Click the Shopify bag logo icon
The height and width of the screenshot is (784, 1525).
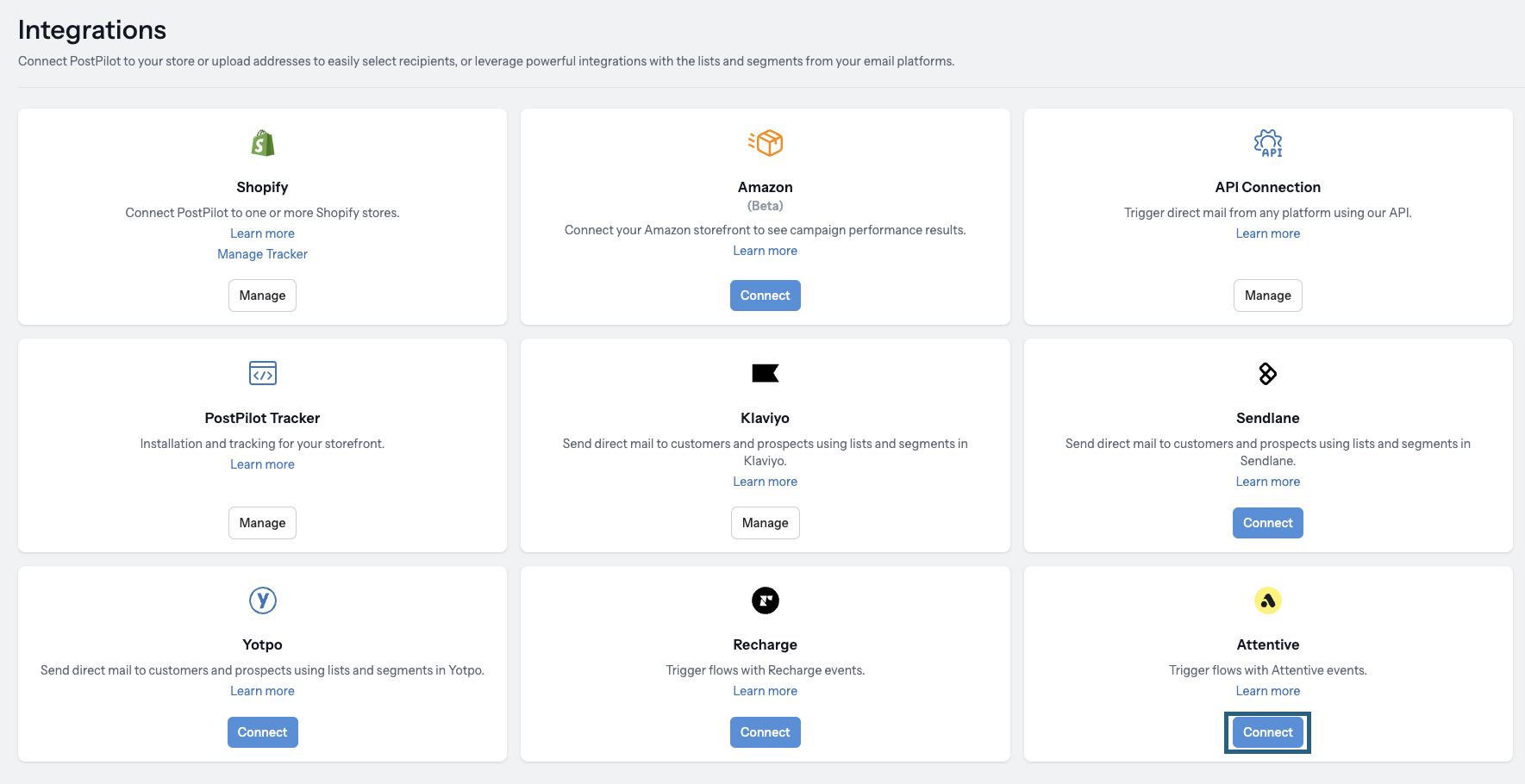pyautogui.click(x=263, y=143)
